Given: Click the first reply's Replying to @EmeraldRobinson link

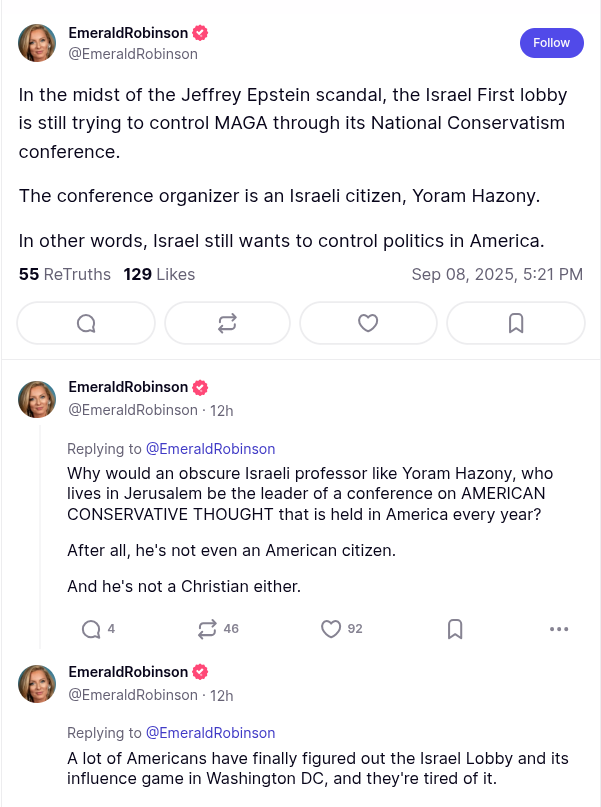Looking at the screenshot, I should click(x=210, y=449).
